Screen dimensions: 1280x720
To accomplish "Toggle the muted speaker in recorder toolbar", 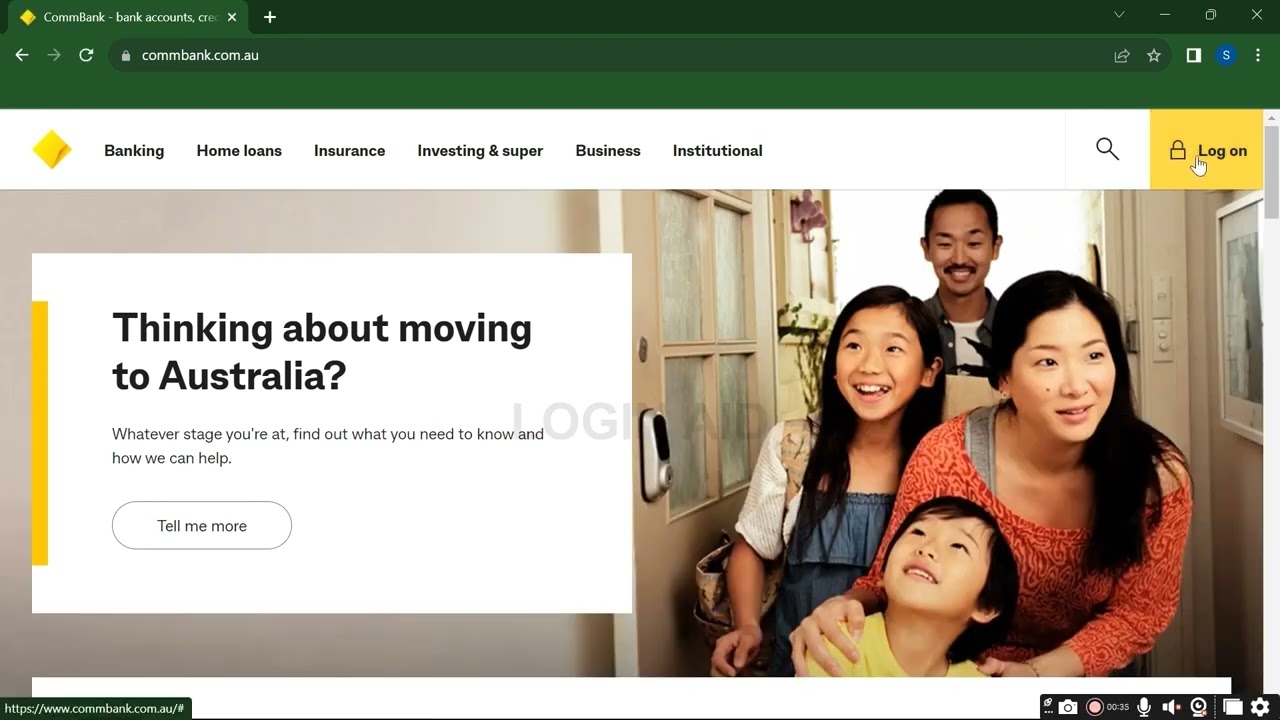I will (x=1171, y=707).
